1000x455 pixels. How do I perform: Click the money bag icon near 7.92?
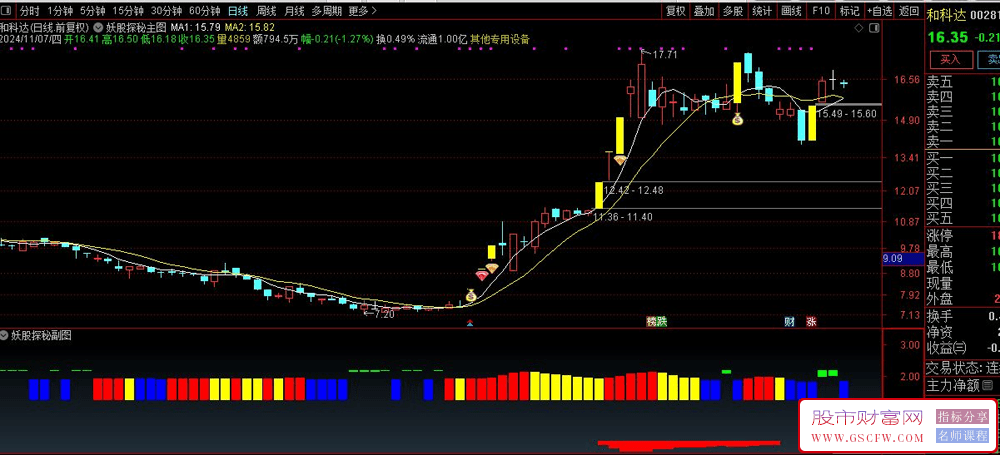pyautogui.click(x=471, y=295)
